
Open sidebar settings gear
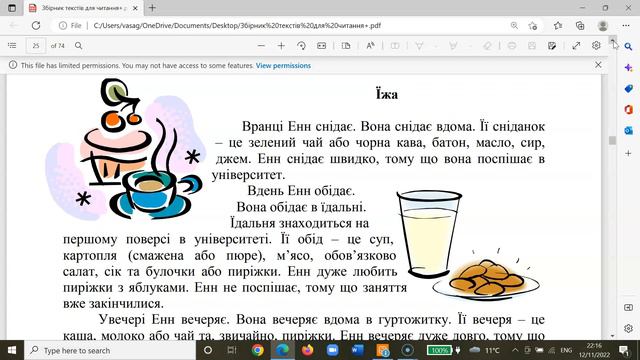coord(629,328)
